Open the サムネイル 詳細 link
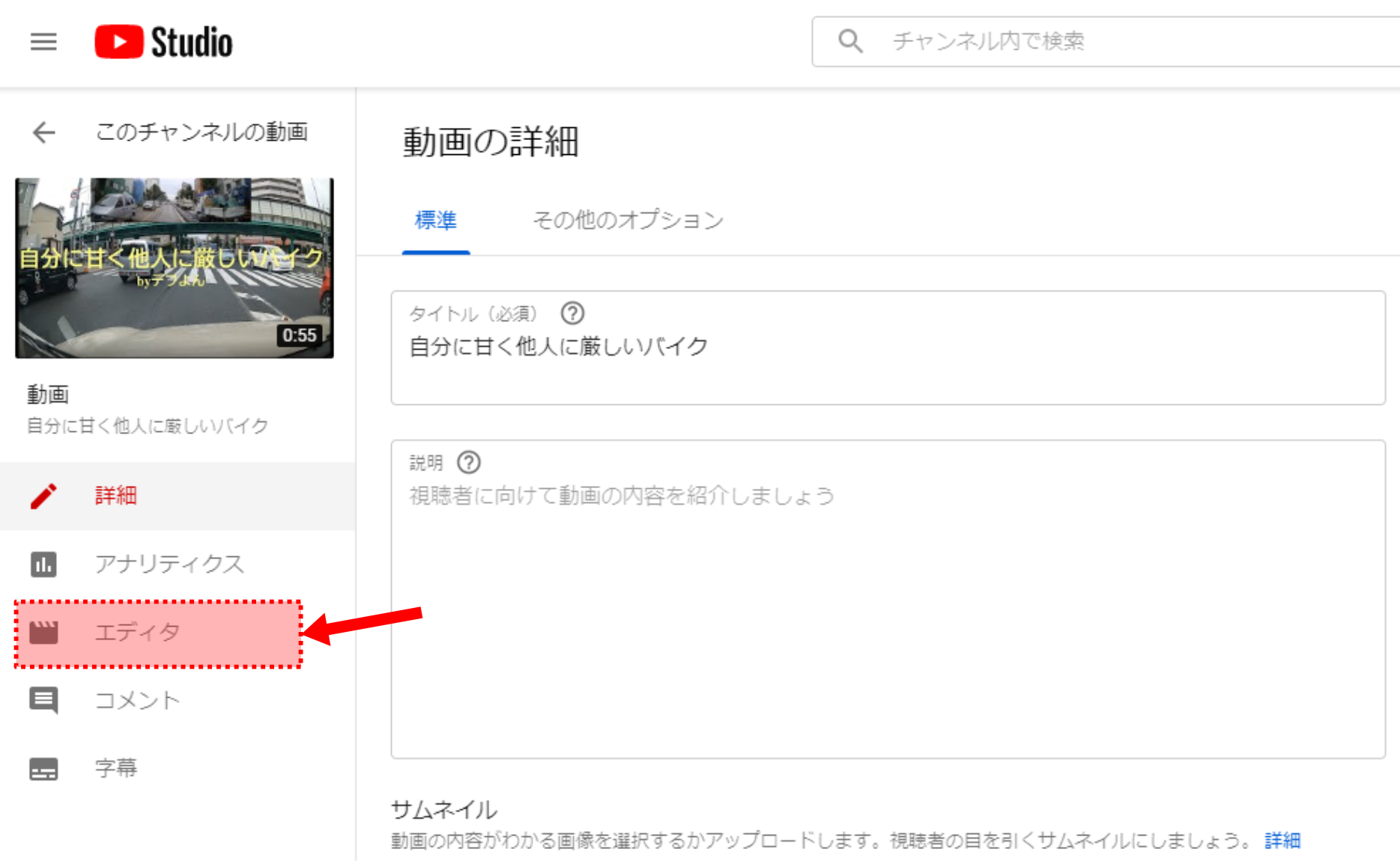 1282,841
